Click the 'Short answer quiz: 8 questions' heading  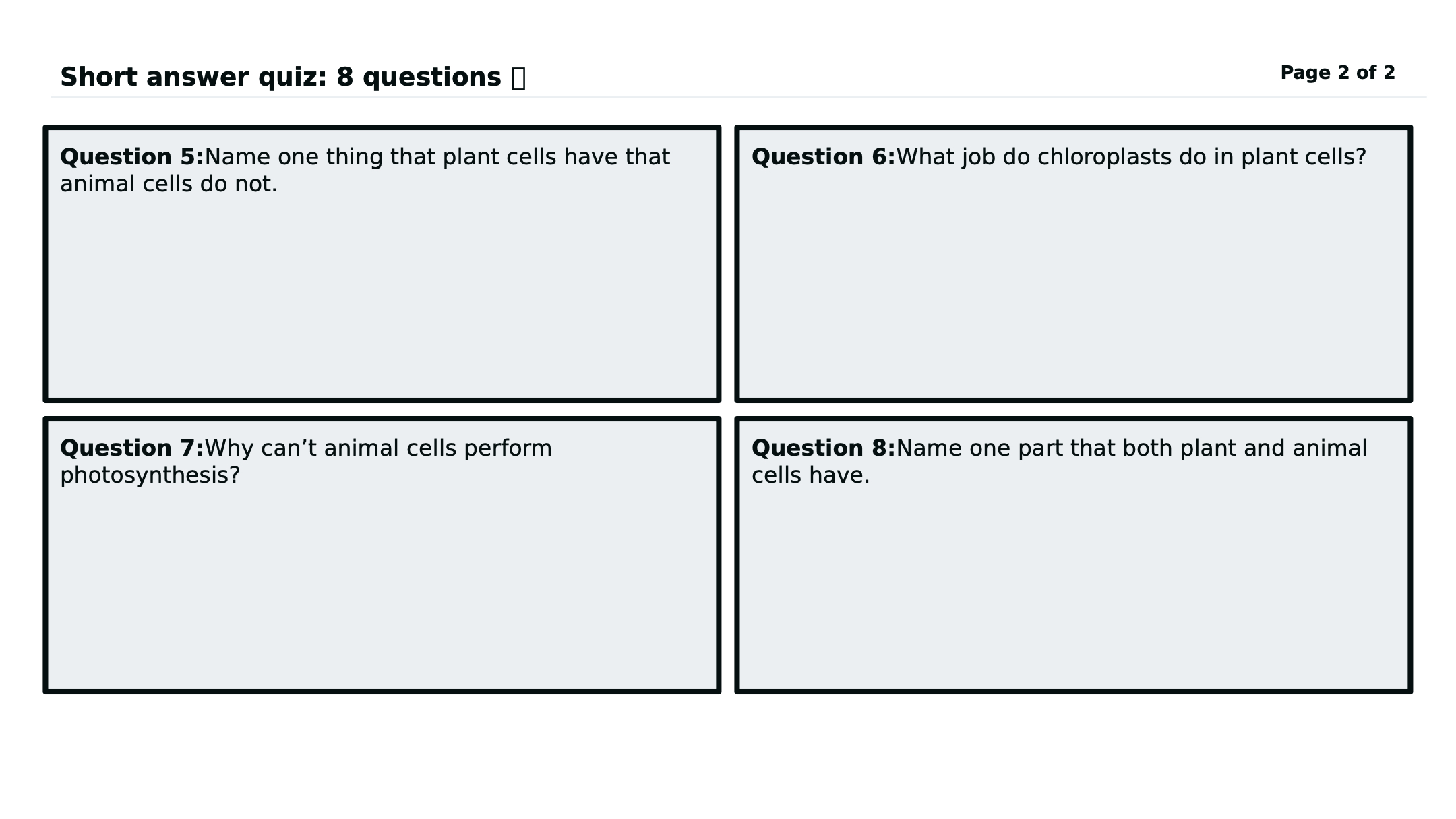pyautogui.click(x=280, y=77)
